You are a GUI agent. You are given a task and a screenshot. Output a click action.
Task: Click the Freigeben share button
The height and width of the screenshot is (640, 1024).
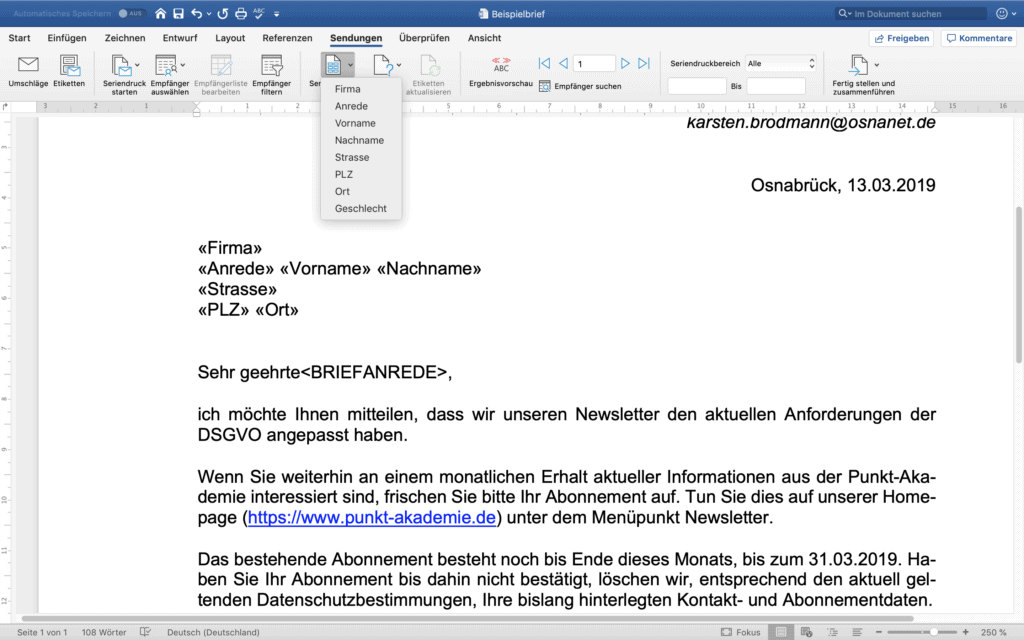[x=901, y=39]
